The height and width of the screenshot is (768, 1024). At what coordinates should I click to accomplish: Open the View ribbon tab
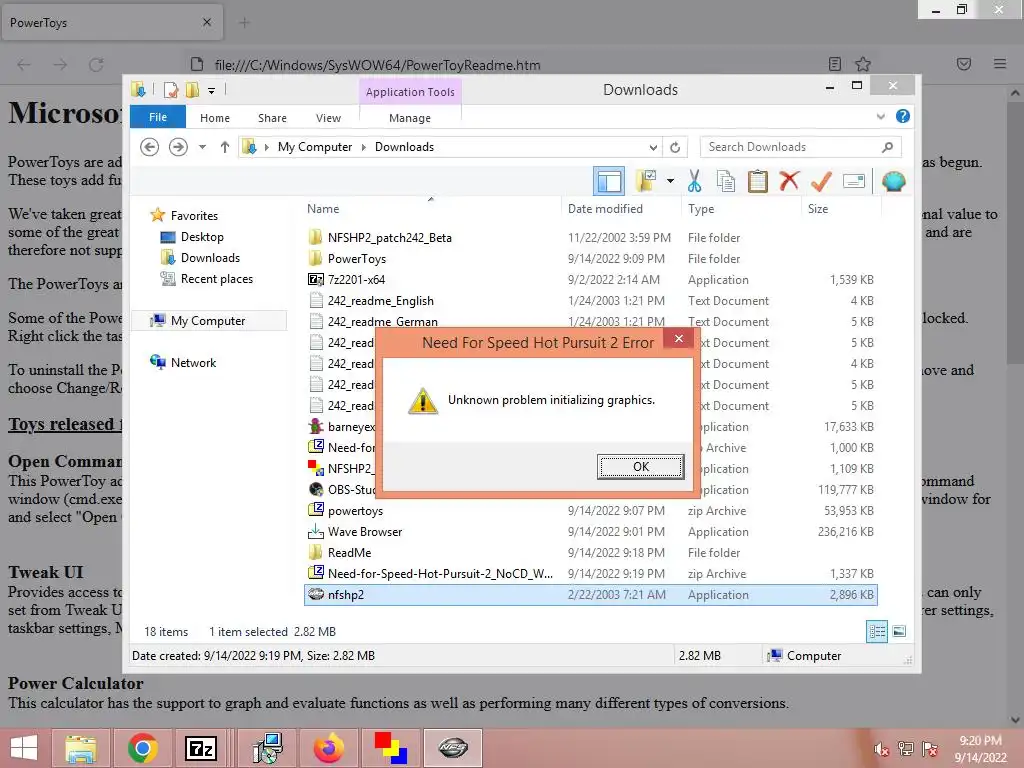point(328,118)
